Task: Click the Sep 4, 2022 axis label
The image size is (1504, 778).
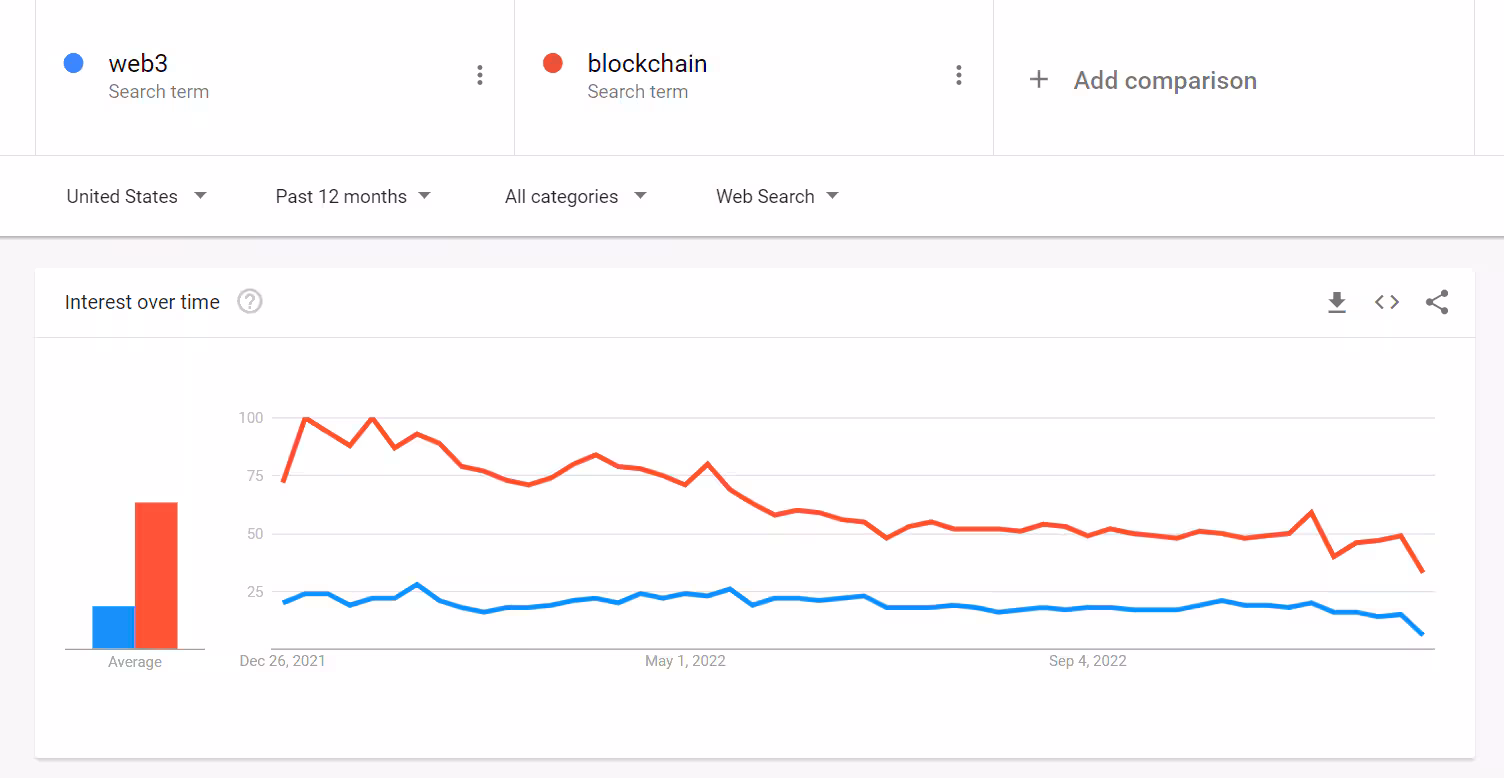Action: click(1088, 661)
